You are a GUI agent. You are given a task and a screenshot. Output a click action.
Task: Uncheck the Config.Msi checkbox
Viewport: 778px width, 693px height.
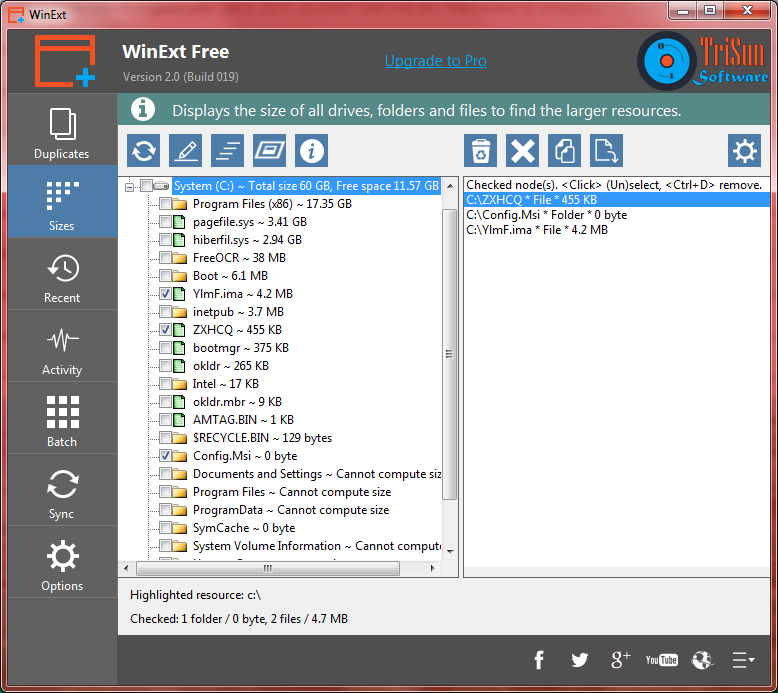[x=165, y=456]
